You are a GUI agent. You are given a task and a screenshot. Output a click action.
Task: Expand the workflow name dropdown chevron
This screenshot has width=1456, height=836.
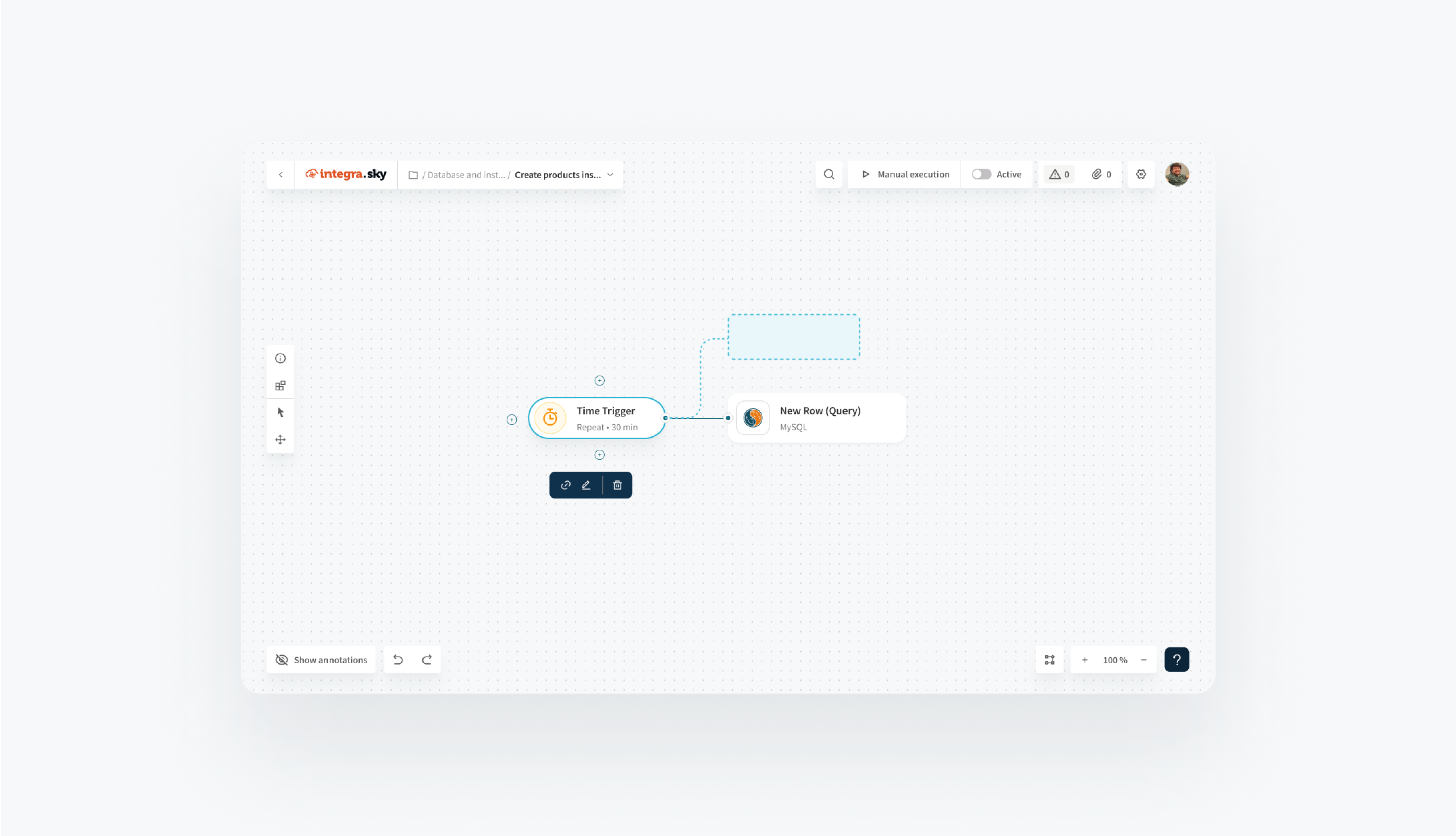click(610, 175)
